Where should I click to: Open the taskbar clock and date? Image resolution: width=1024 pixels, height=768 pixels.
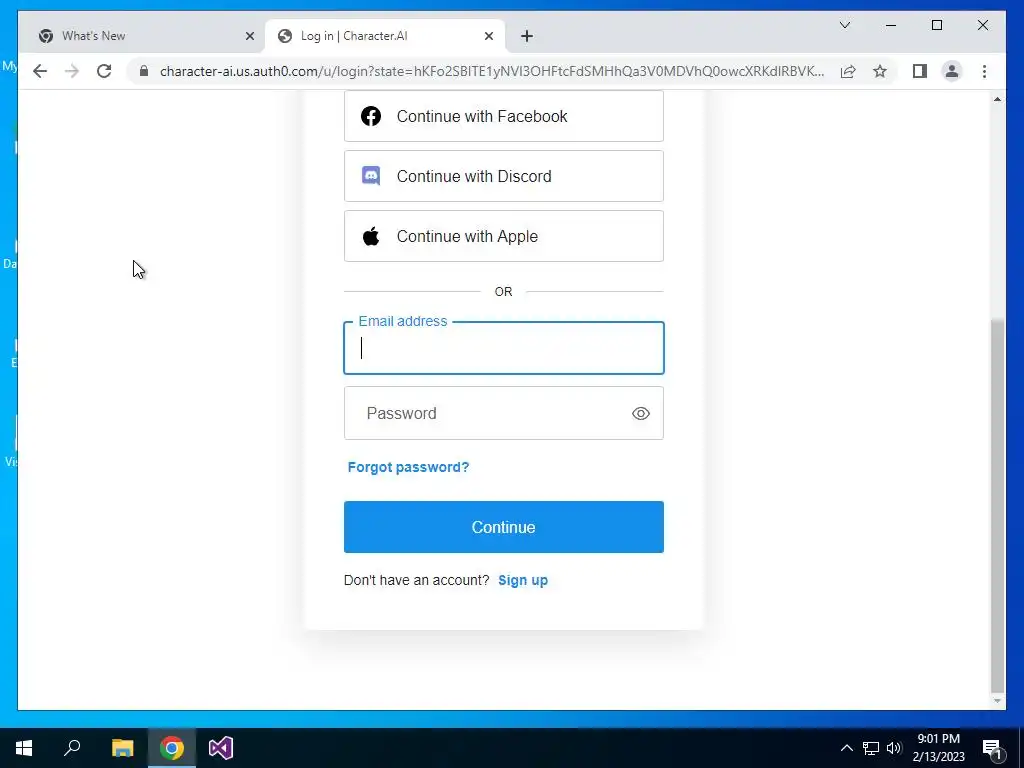[938, 748]
